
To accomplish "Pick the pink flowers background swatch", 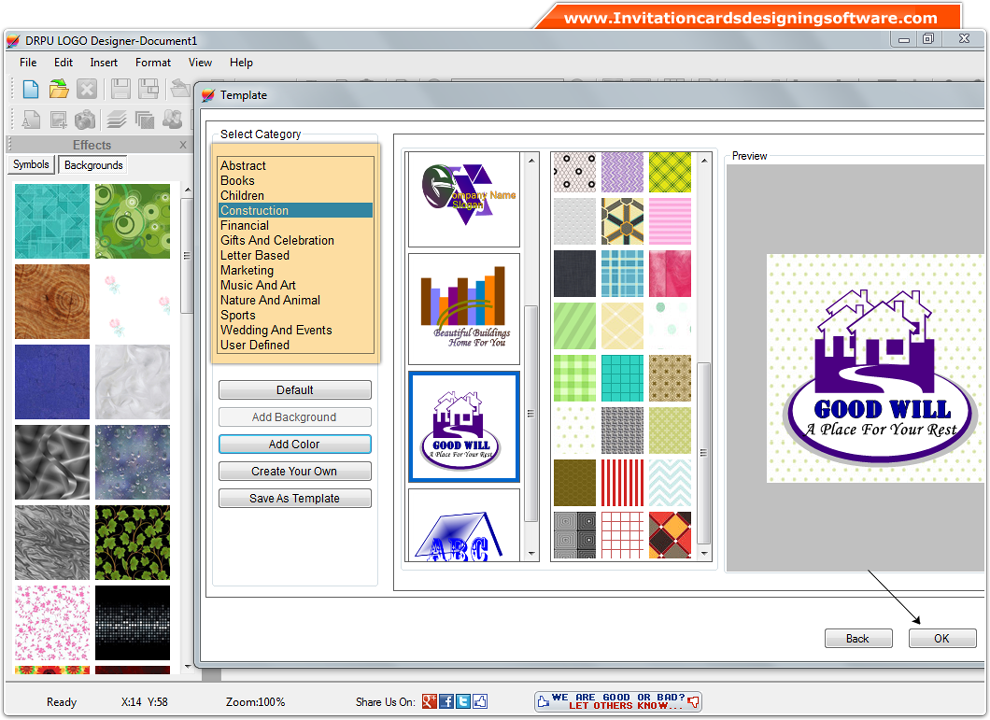I will point(52,622).
